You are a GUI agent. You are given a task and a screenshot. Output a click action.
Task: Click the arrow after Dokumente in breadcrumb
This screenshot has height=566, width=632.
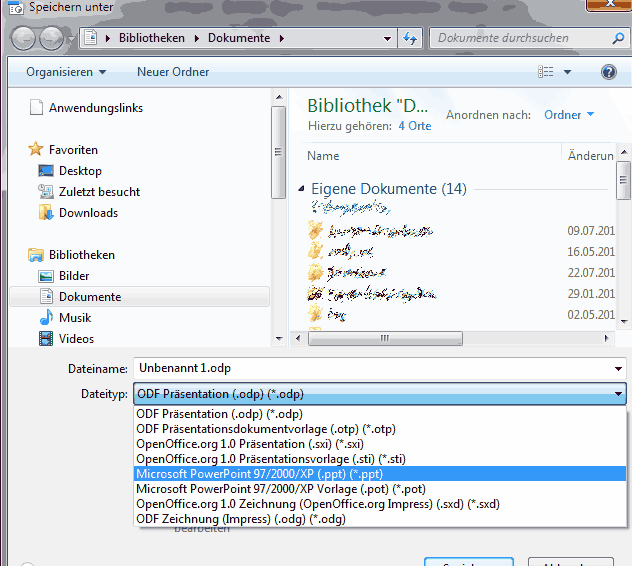(x=282, y=38)
